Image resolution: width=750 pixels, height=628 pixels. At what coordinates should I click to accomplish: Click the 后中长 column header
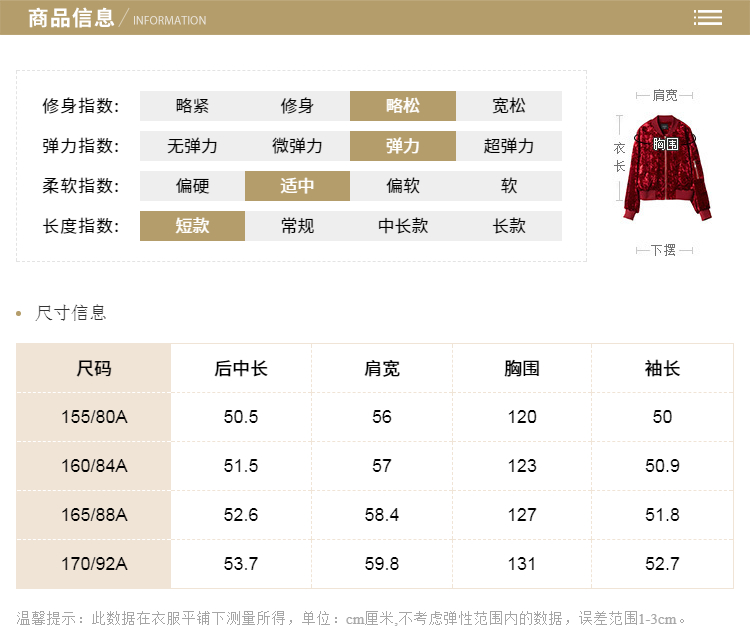241,368
